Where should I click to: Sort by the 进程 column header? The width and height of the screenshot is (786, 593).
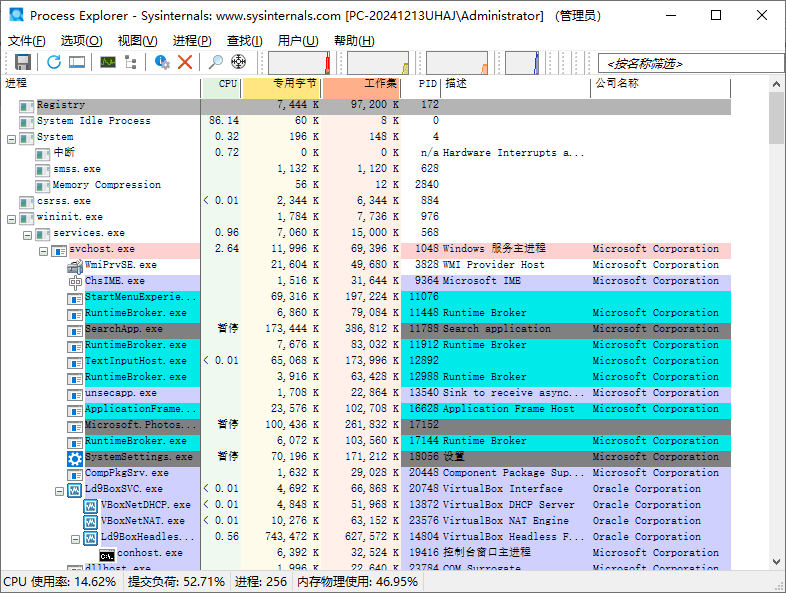(100, 88)
